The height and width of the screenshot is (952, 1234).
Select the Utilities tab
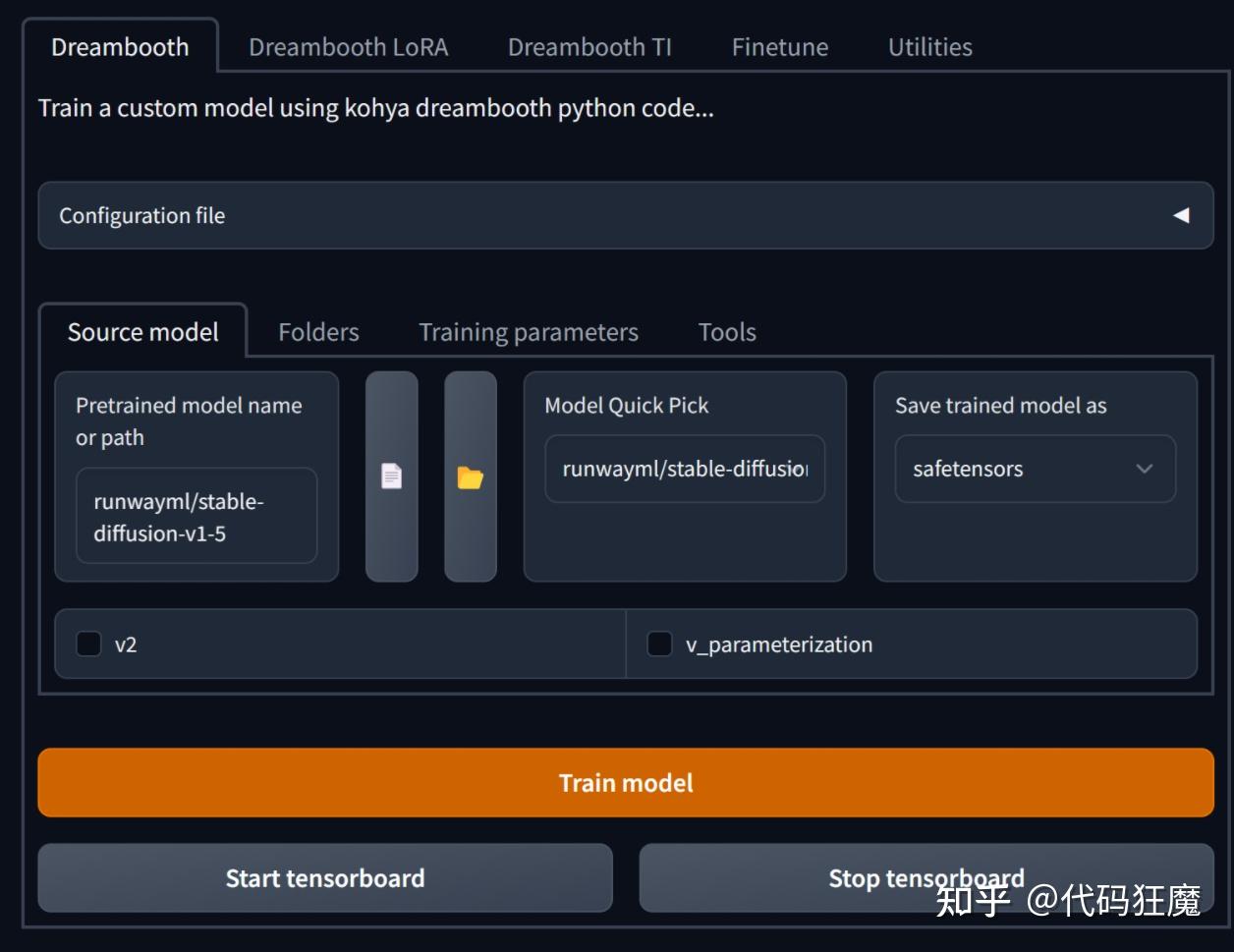coord(930,47)
